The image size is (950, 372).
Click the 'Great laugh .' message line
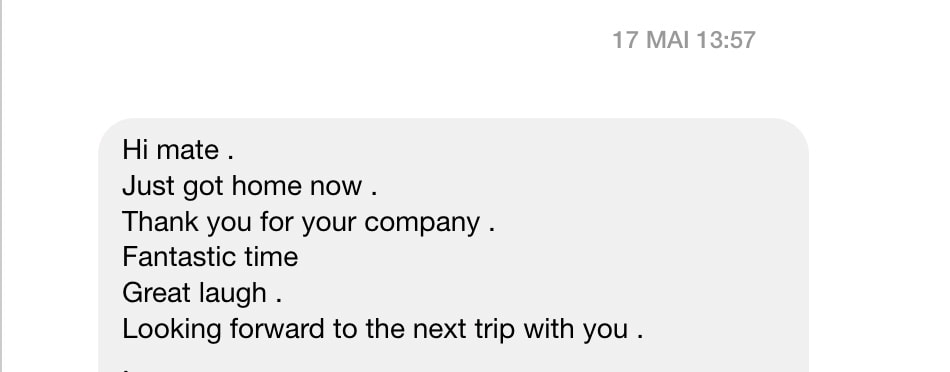click(x=202, y=293)
